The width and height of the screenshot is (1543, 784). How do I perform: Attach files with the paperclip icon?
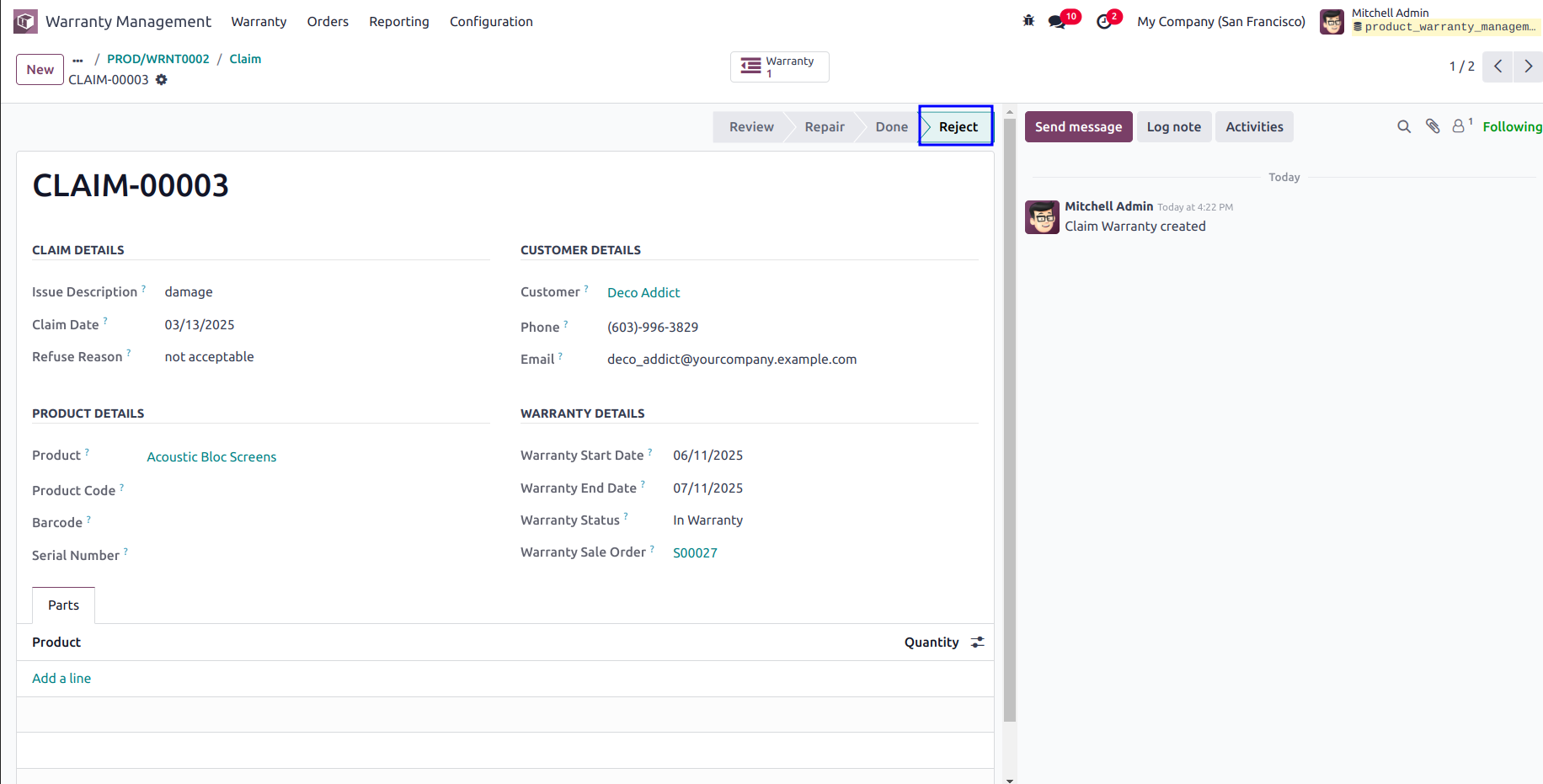click(x=1433, y=126)
